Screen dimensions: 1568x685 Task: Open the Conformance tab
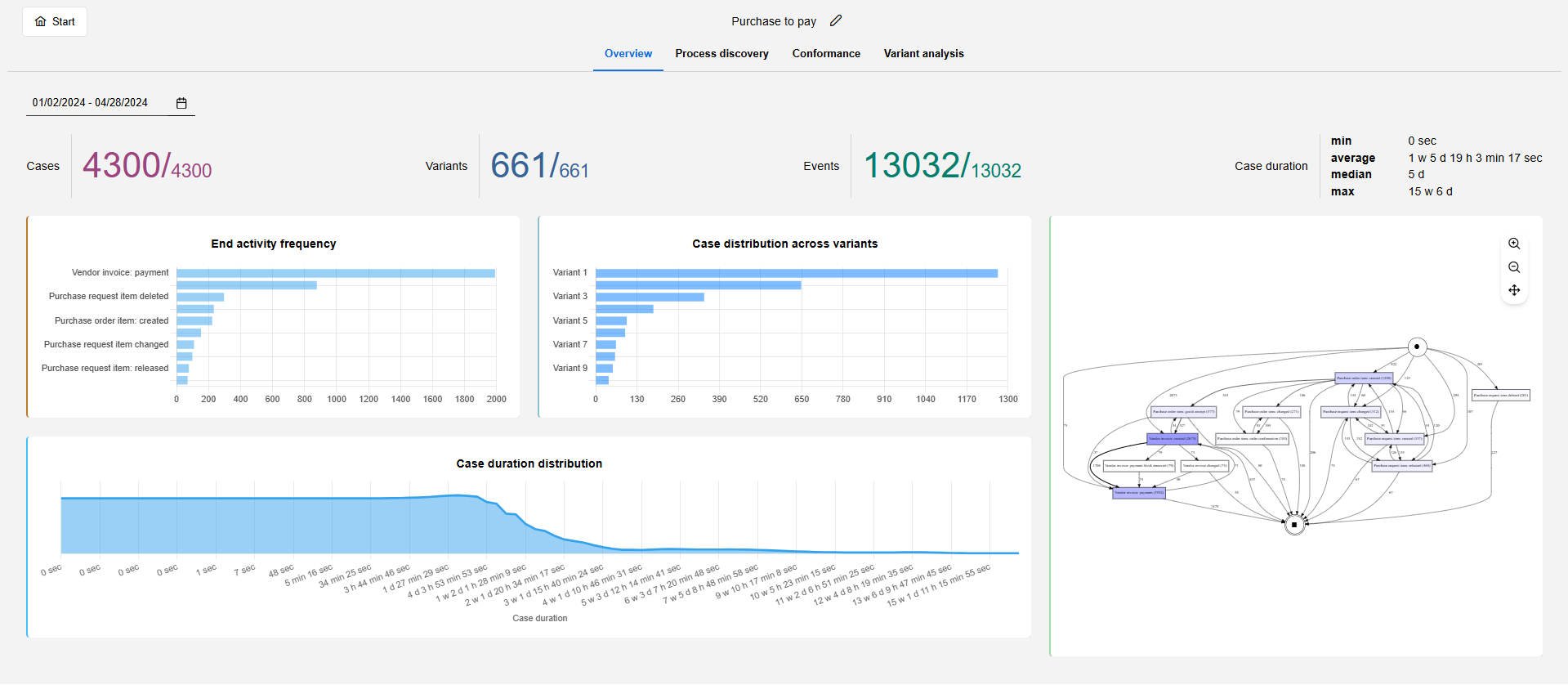click(826, 54)
